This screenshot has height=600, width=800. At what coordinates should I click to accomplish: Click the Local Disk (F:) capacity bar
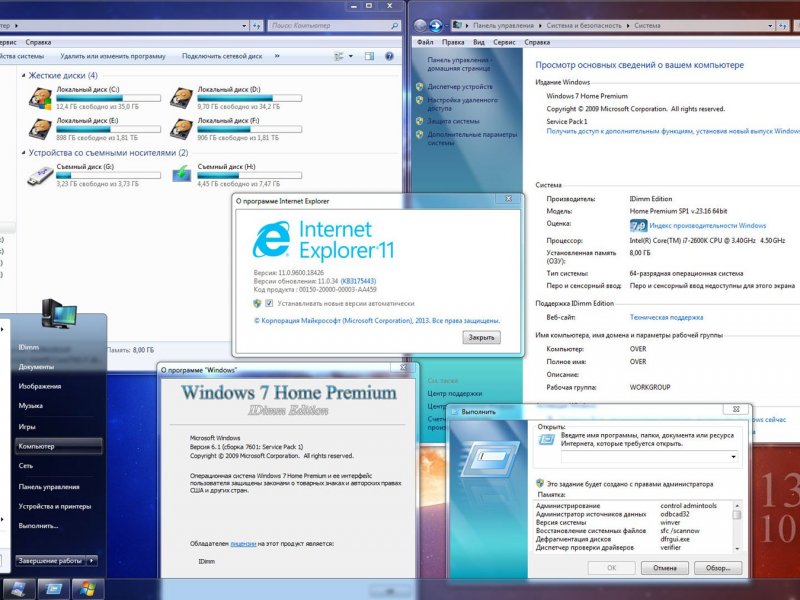[x=249, y=130]
